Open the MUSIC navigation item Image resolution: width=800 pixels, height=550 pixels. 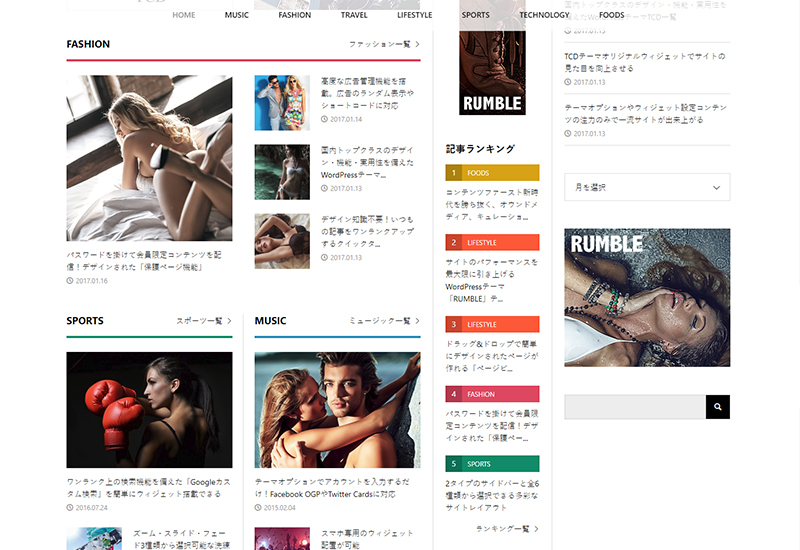(x=237, y=15)
